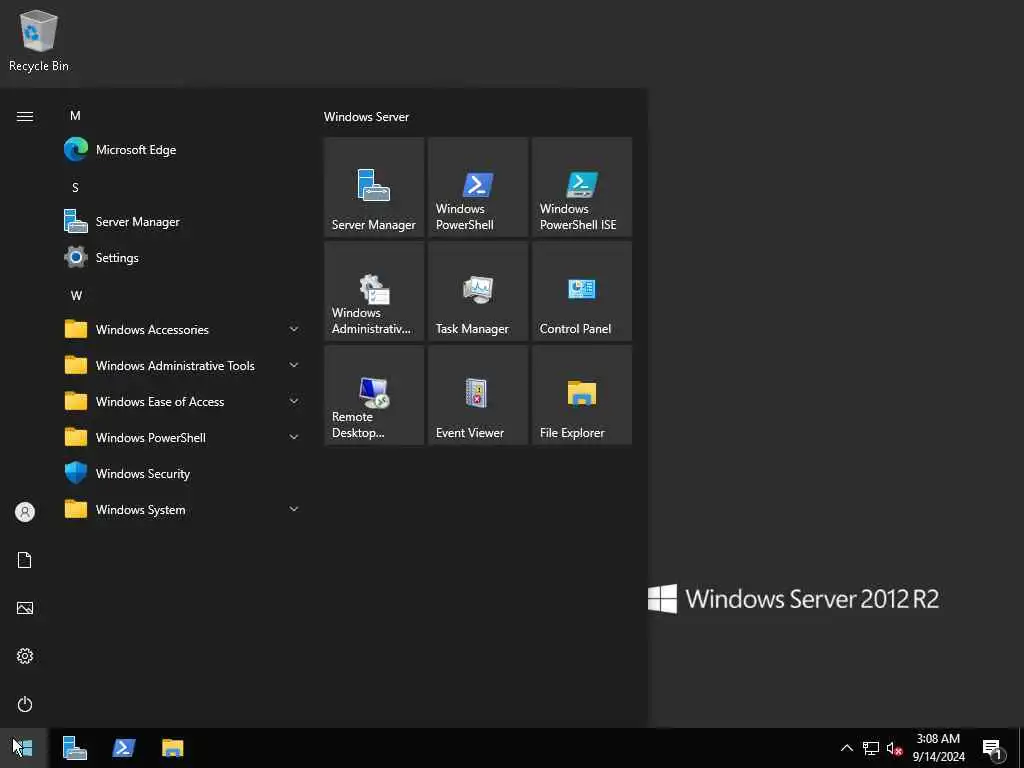Open Server Manager from the taskbar
1024x768 pixels.
point(74,748)
